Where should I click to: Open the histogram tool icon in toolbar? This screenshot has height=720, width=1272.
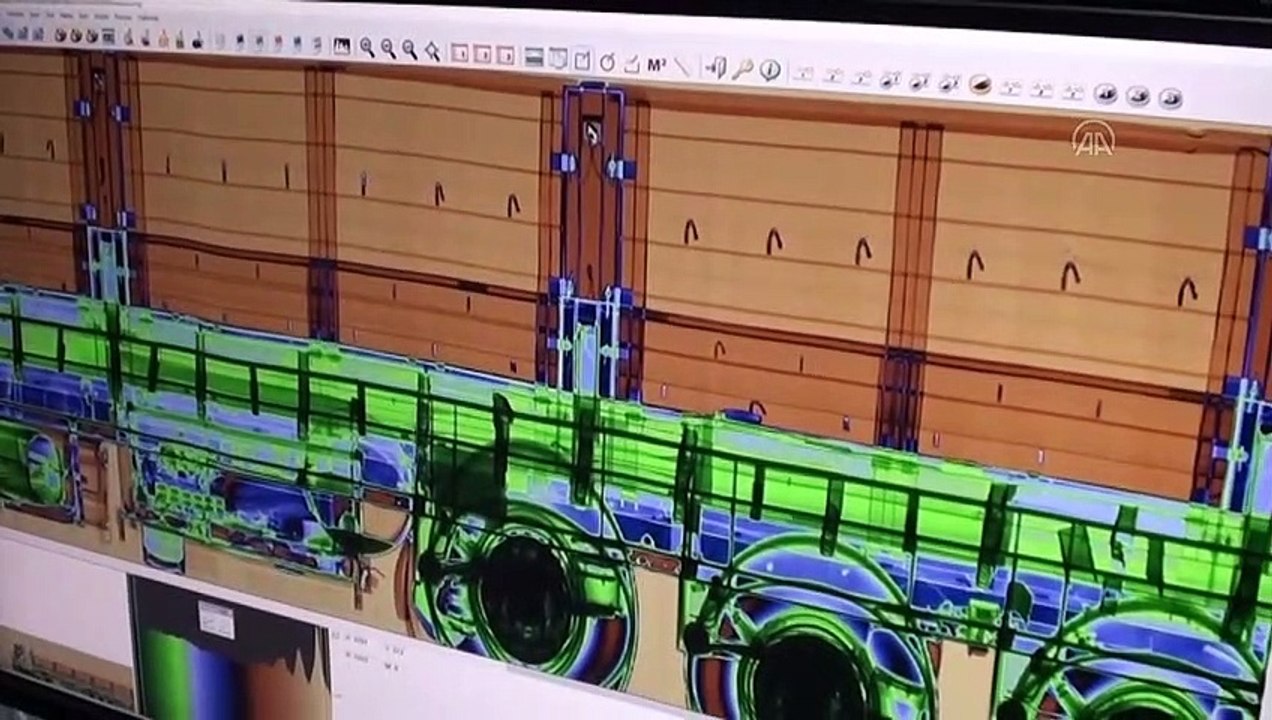tap(342, 46)
